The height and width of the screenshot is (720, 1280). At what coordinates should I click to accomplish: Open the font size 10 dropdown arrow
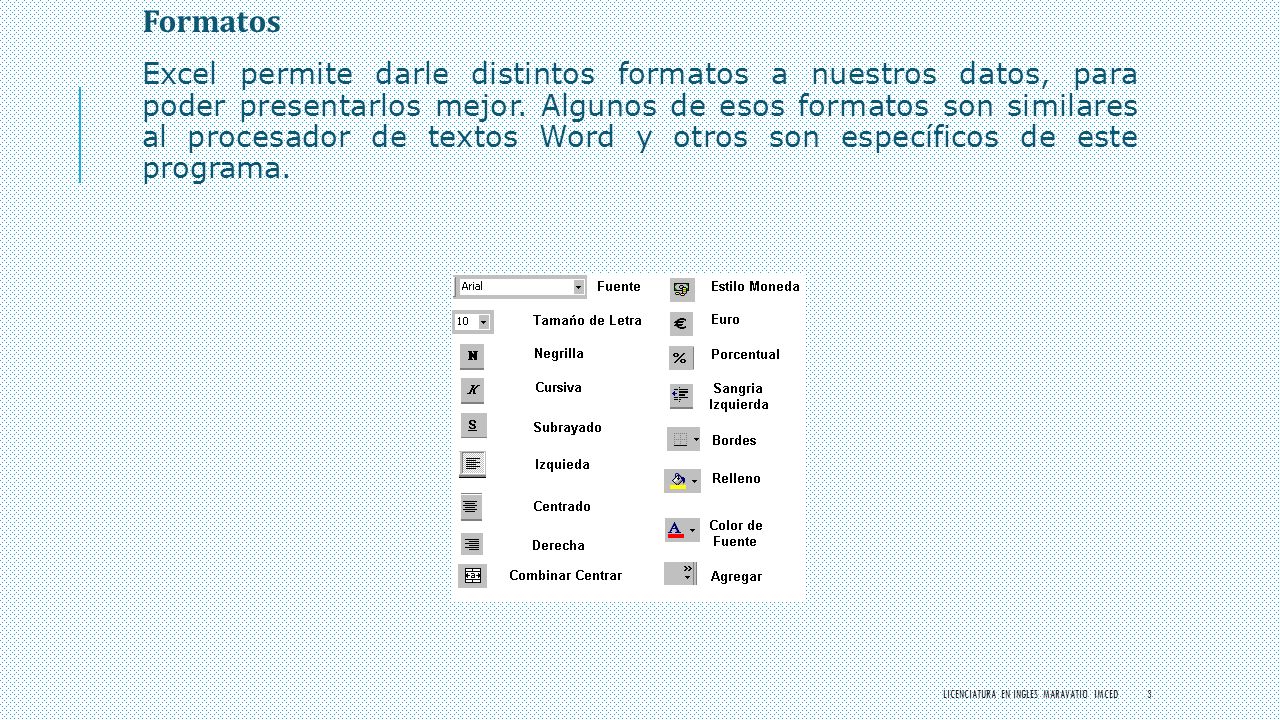(x=484, y=322)
